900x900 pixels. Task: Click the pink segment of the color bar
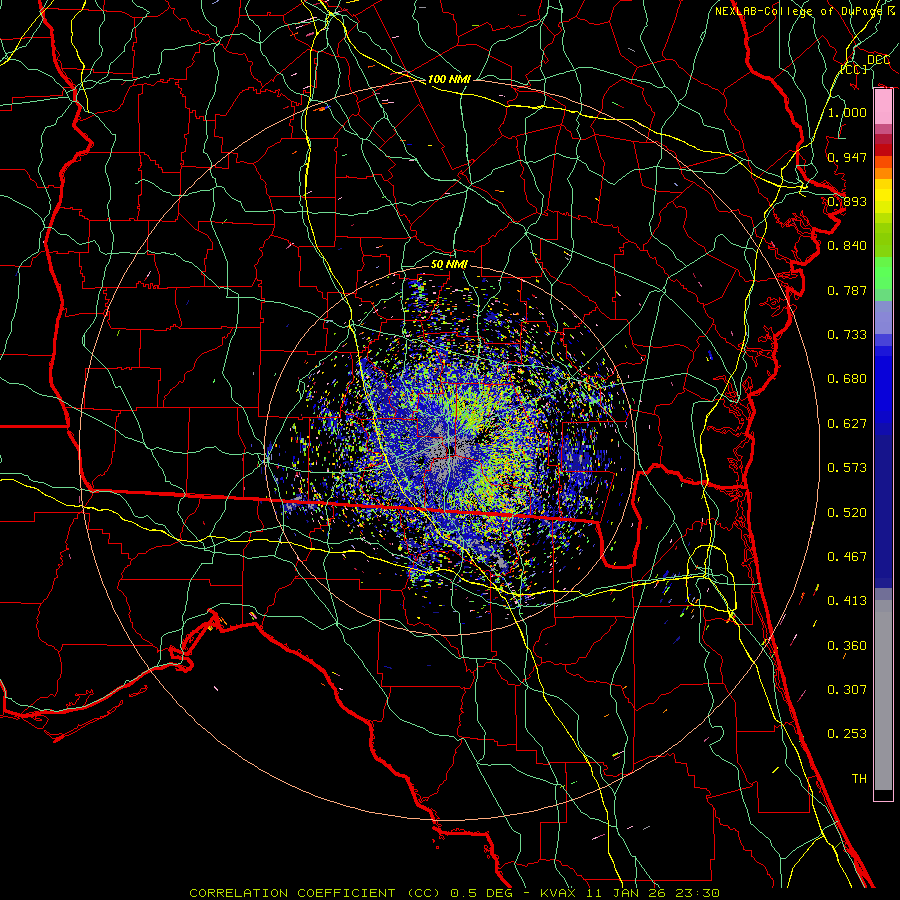click(883, 107)
